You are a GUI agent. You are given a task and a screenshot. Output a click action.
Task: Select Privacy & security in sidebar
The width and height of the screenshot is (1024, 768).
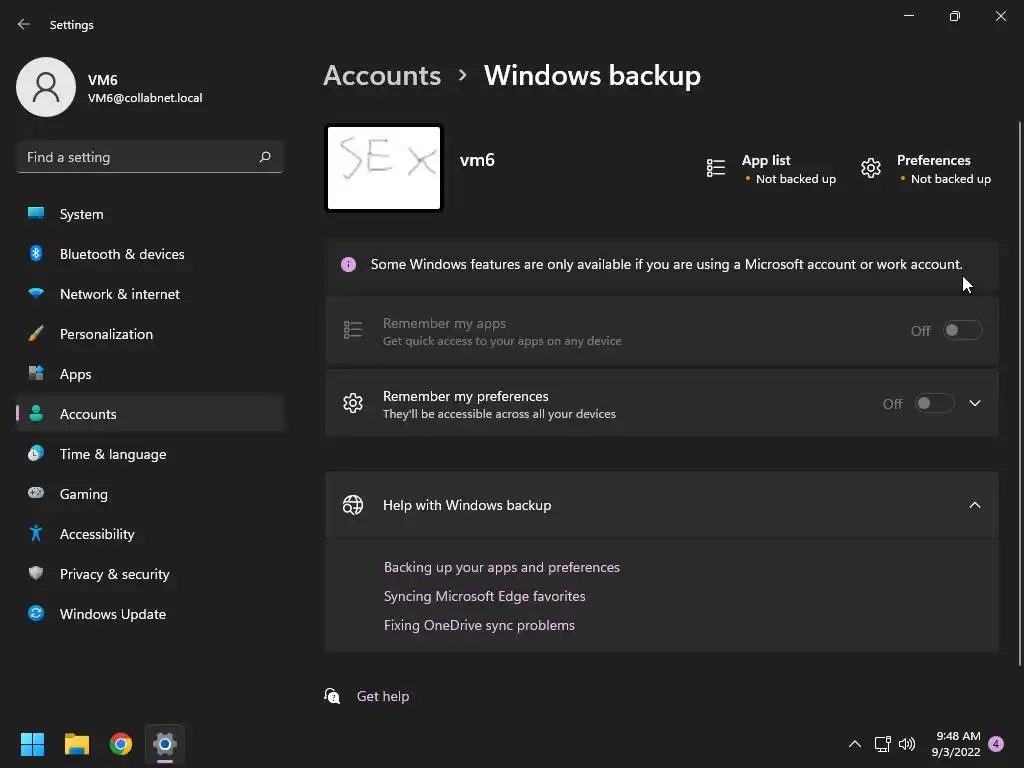pos(114,574)
